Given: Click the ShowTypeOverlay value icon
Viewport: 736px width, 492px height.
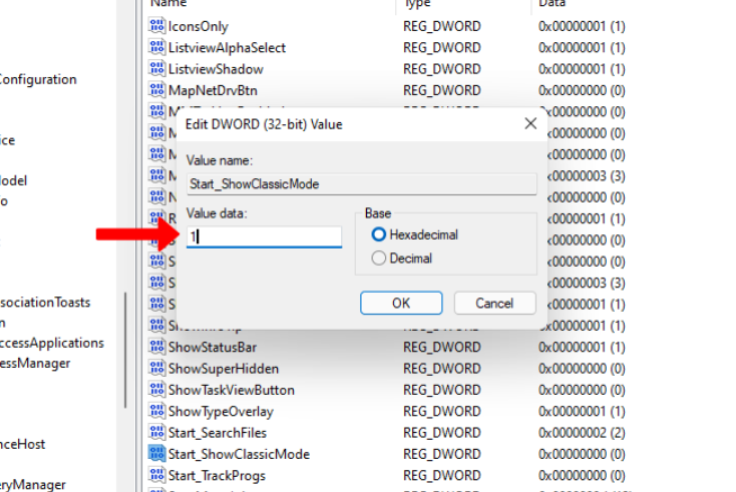Looking at the screenshot, I should click(157, 411).
